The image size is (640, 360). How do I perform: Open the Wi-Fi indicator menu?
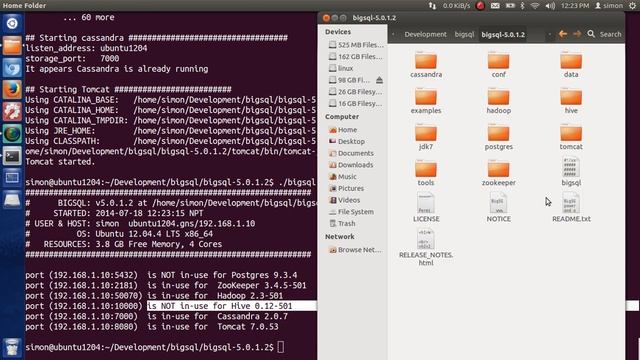coord(535,6)
